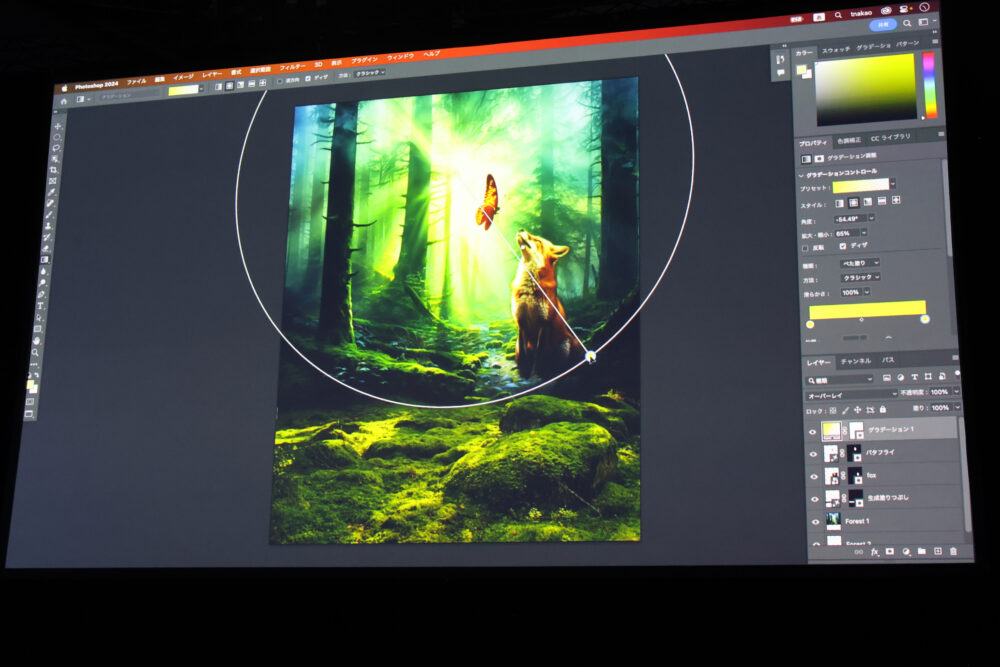Click the blue 共有 share button
Viewport: 1000px width, 667px height.
tap(882, 24)
